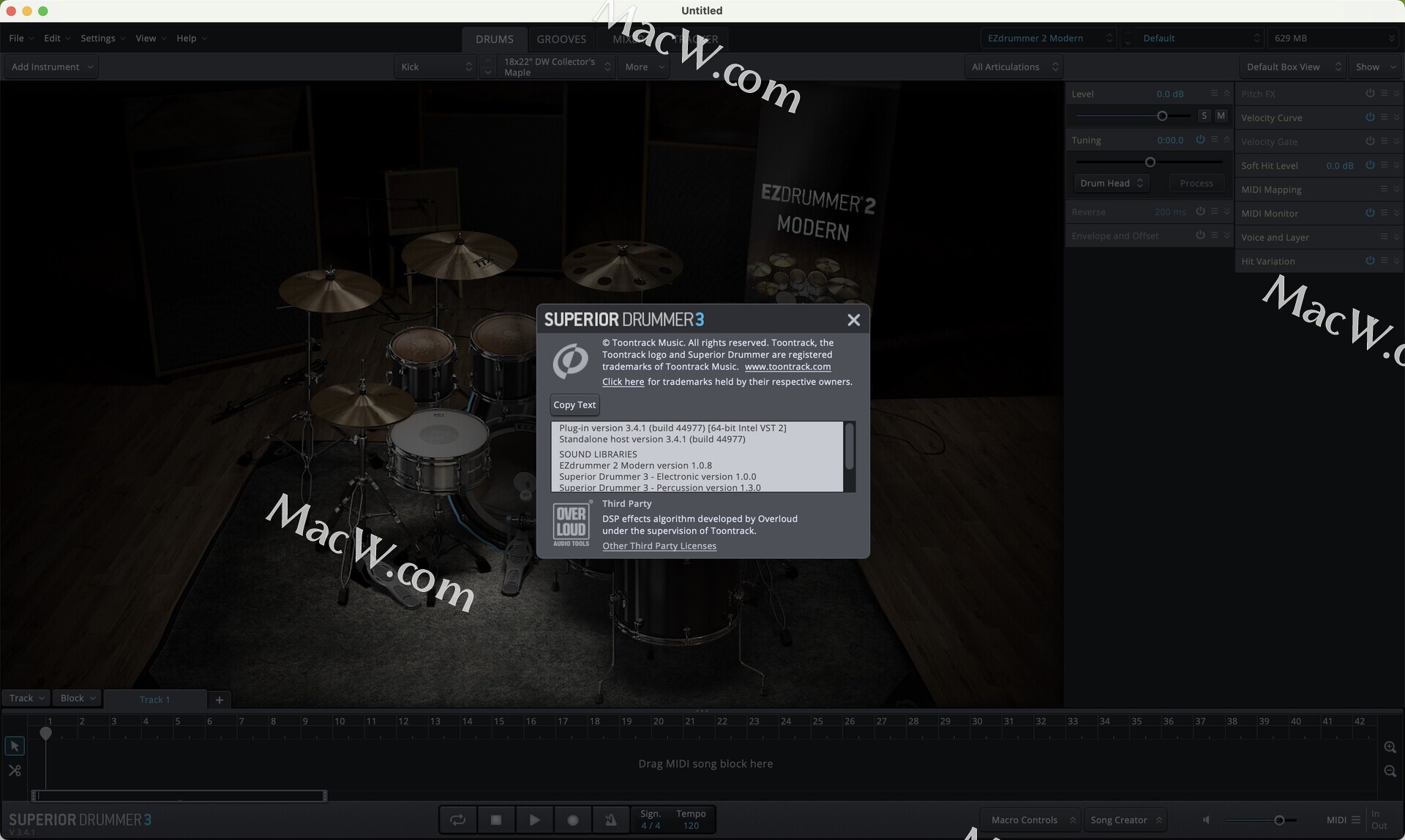The height and width of the screenshot is (840, 1405).
Task: Click the Process button in Tuning
Action: click(1196, 183)
